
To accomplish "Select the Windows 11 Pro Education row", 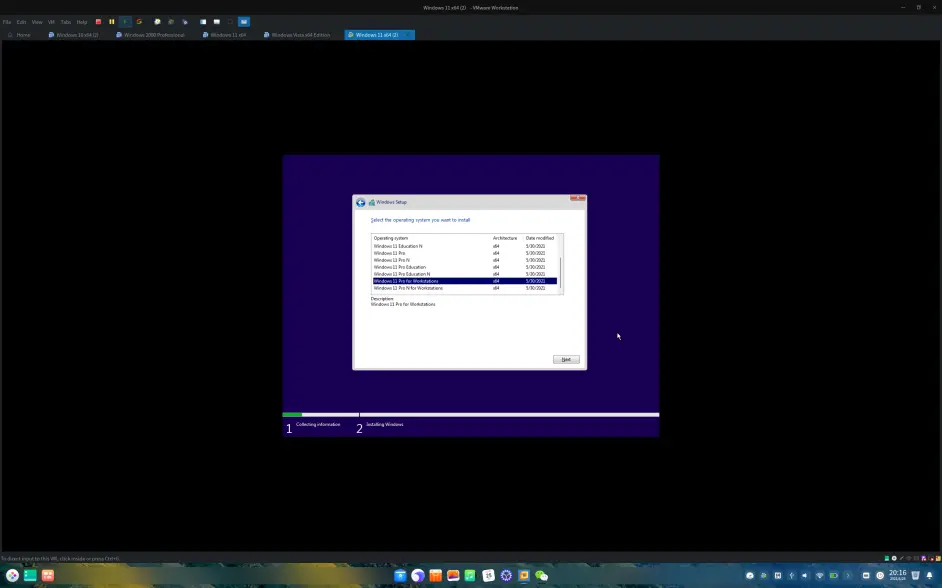I will pos(464,267).
